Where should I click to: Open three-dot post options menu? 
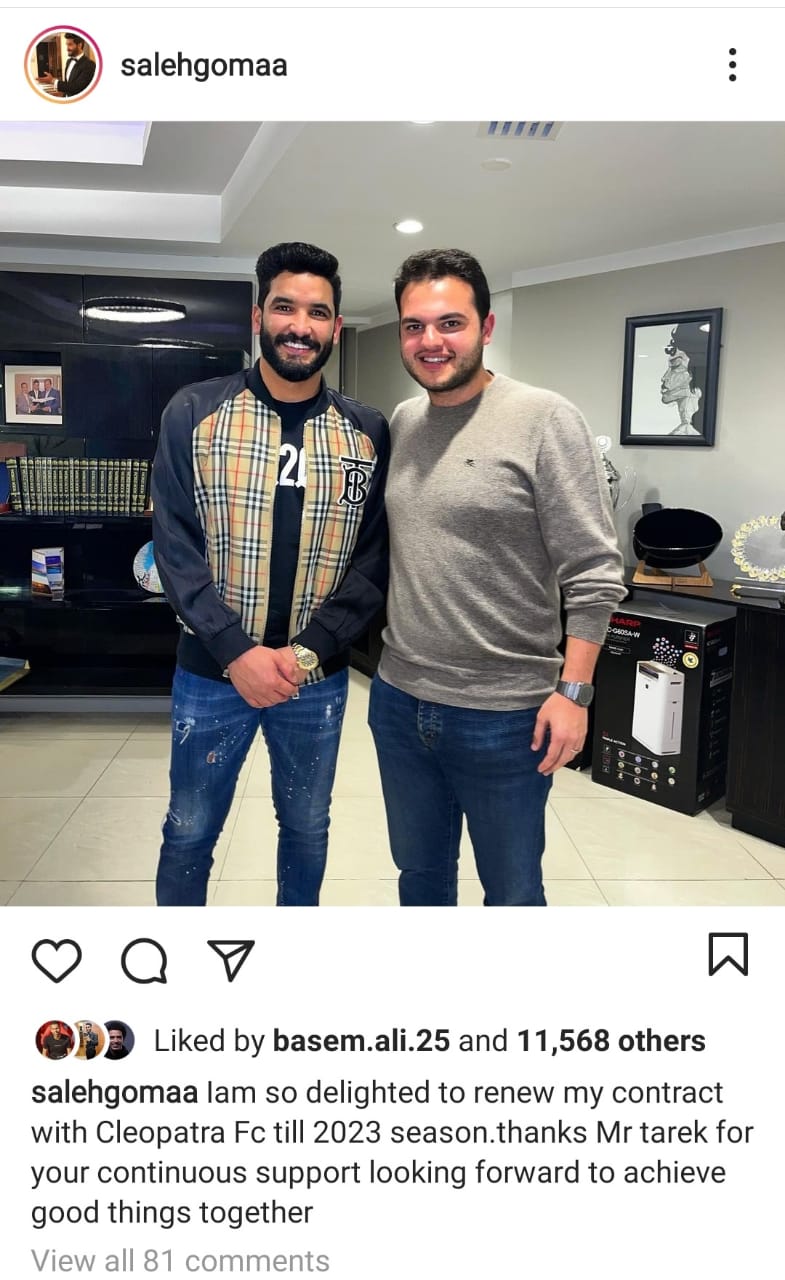click(x=732, y=65)
